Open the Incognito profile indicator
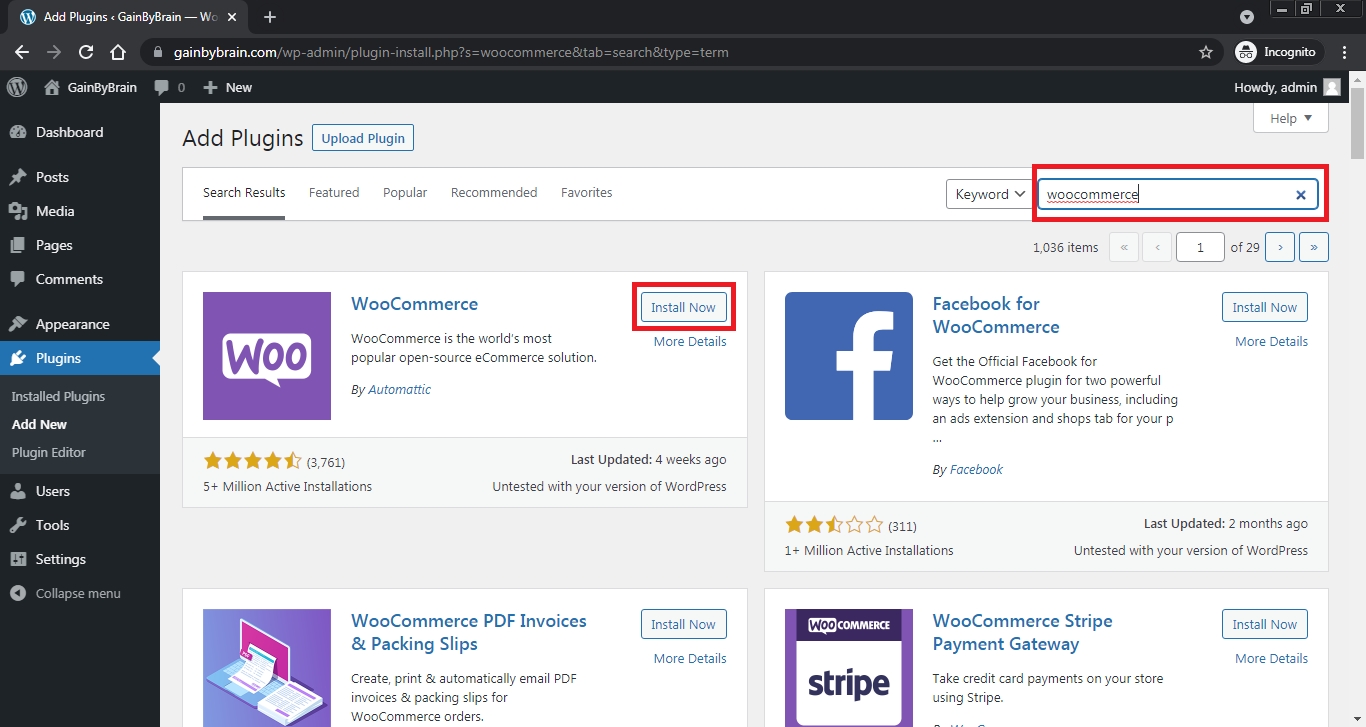 coord(1279,52)
